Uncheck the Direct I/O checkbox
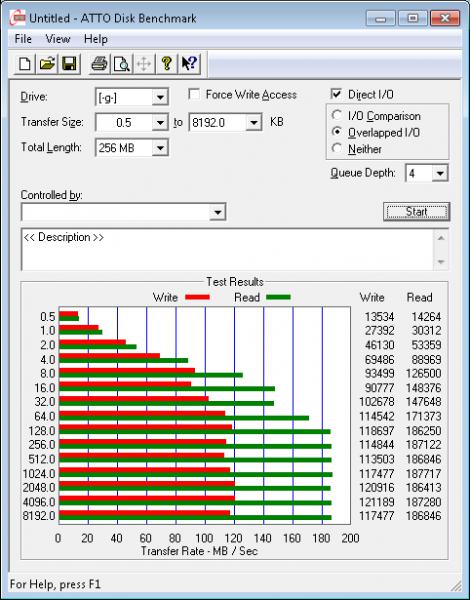This screenshot has width=470, height=600. 336,94
